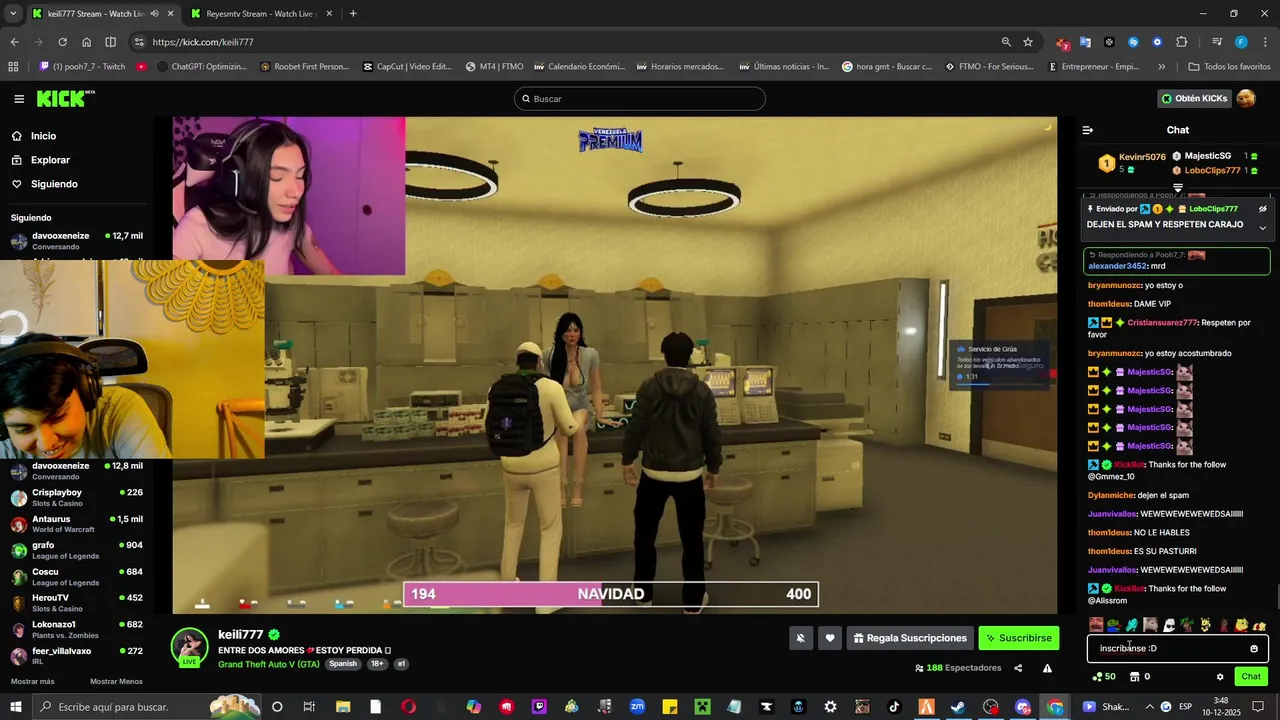The width and height of the screenshot is (1280, 720).
Task: Expand the pinned message chevron
Action: (x=1262, y=228)
